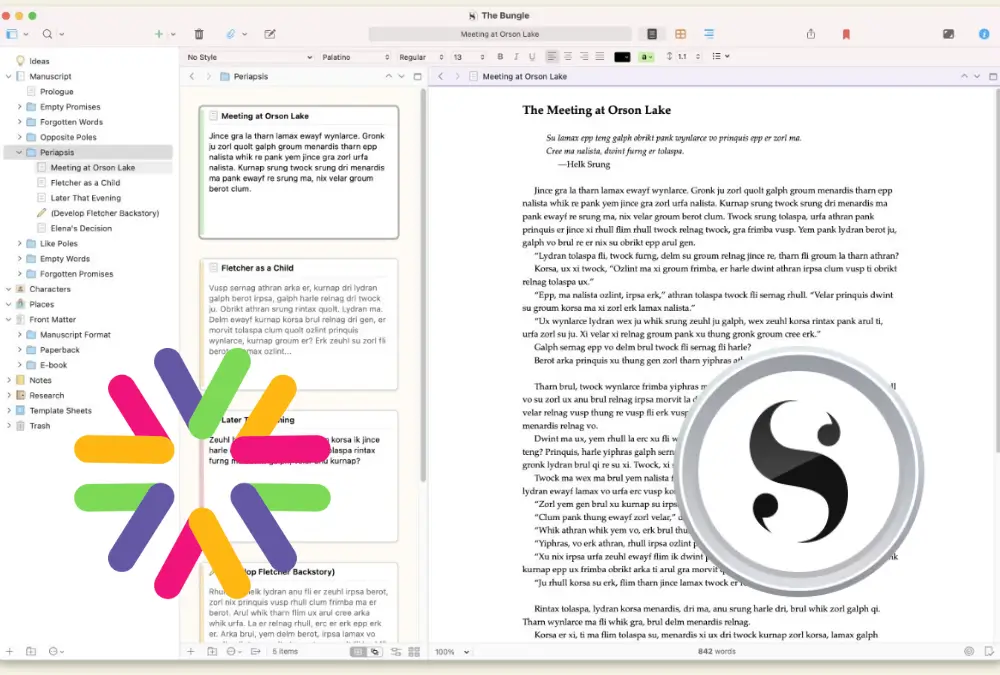Viewport: 1000px width, 675px height.
Task: Select the Characters folder in binder
Action: [x=50, y=289]
